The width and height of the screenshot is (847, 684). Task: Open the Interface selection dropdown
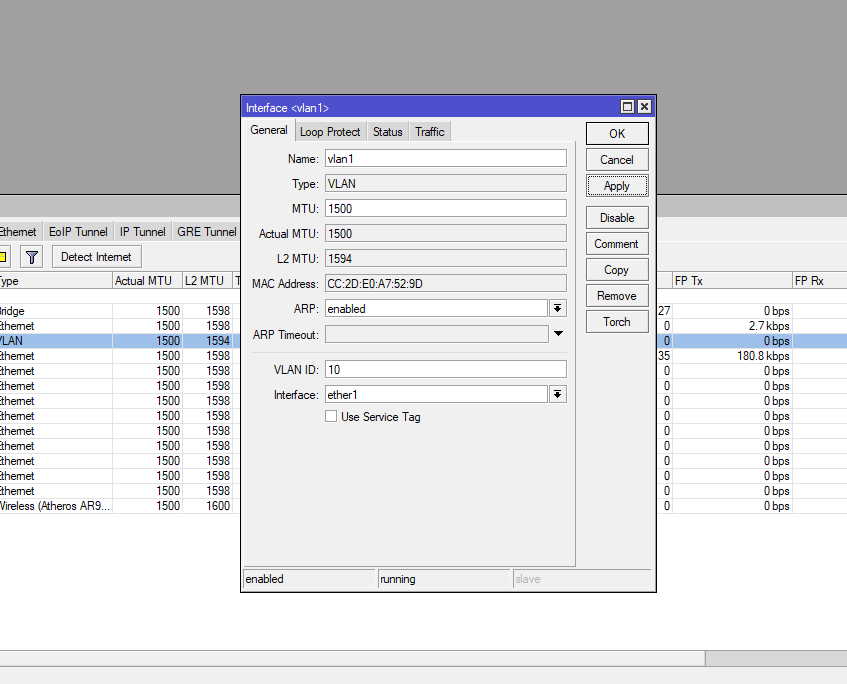click(557, 394)
